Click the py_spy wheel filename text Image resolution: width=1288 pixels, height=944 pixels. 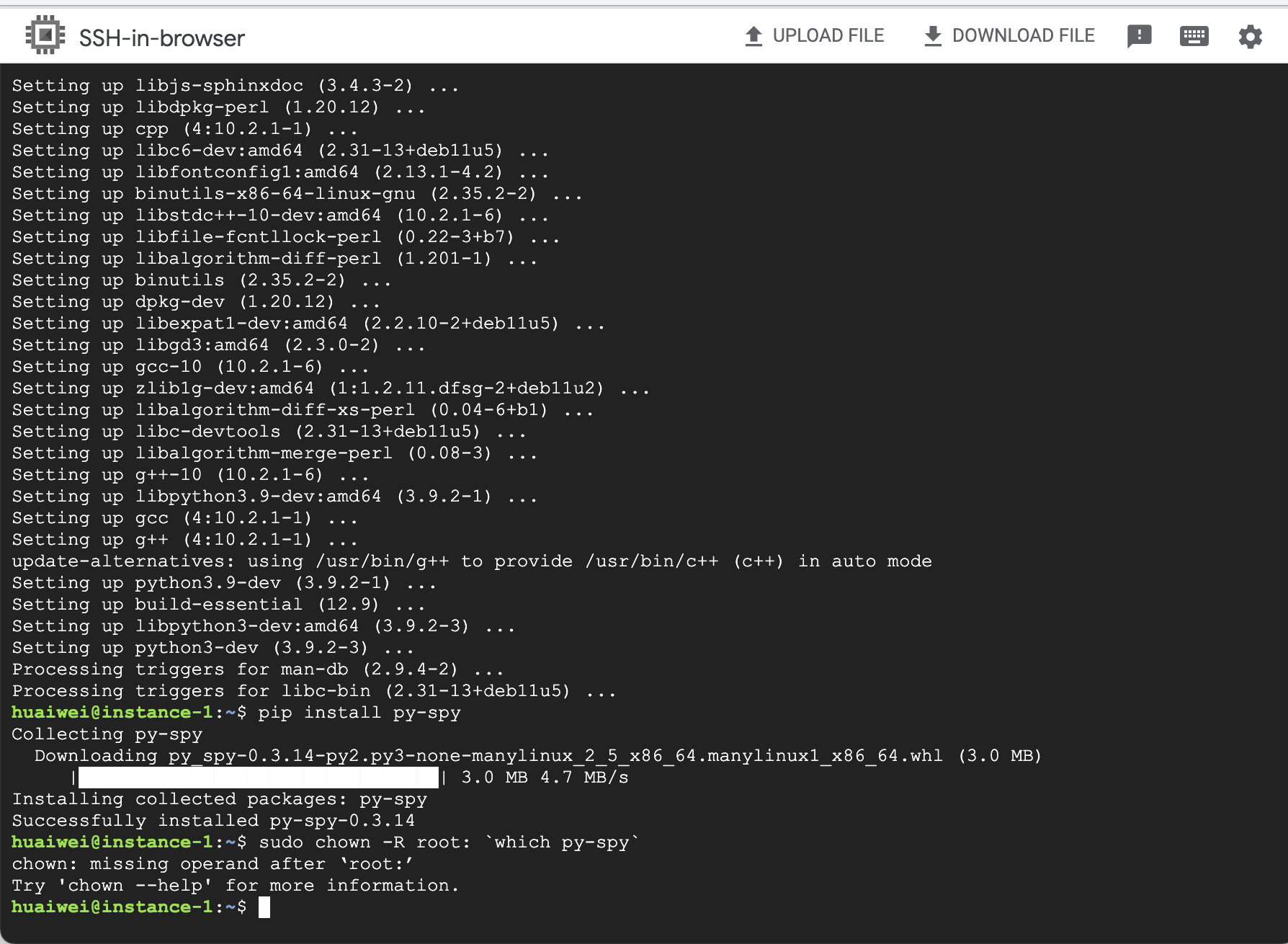pyautogui.click(x=555, y=755)
